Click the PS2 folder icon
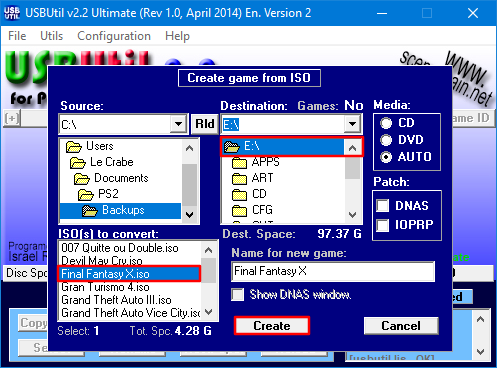The height and width of the screenshot is (368, 497). pos(86,194)
